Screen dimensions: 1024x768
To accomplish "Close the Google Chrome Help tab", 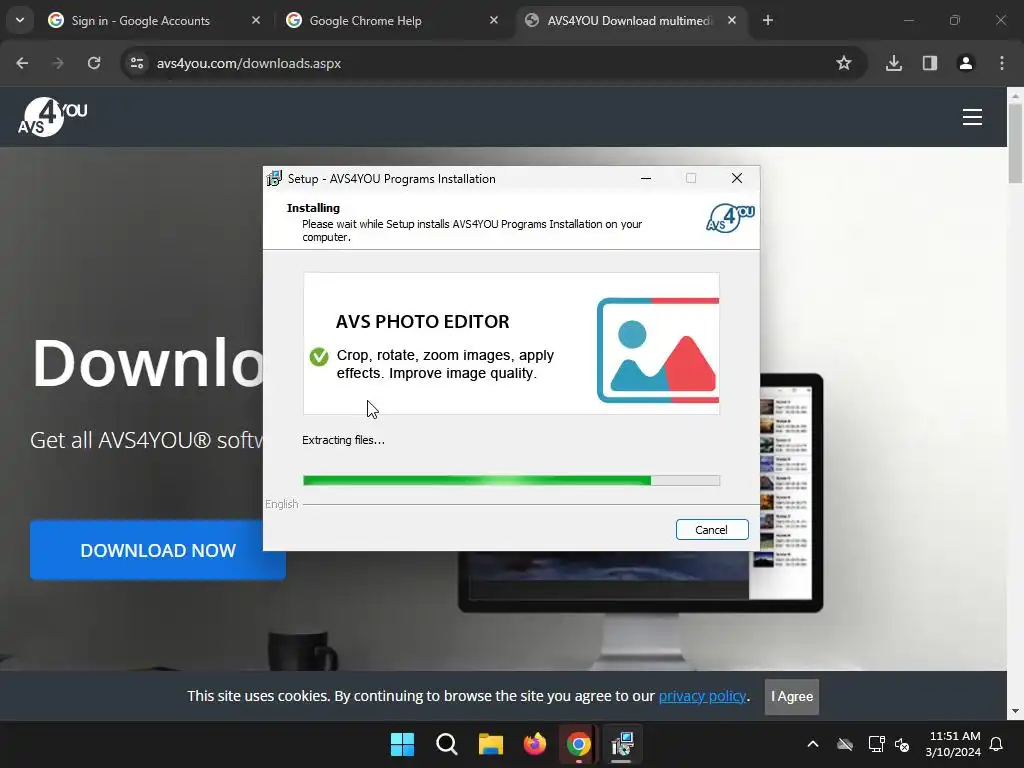I will click(494, 20).
